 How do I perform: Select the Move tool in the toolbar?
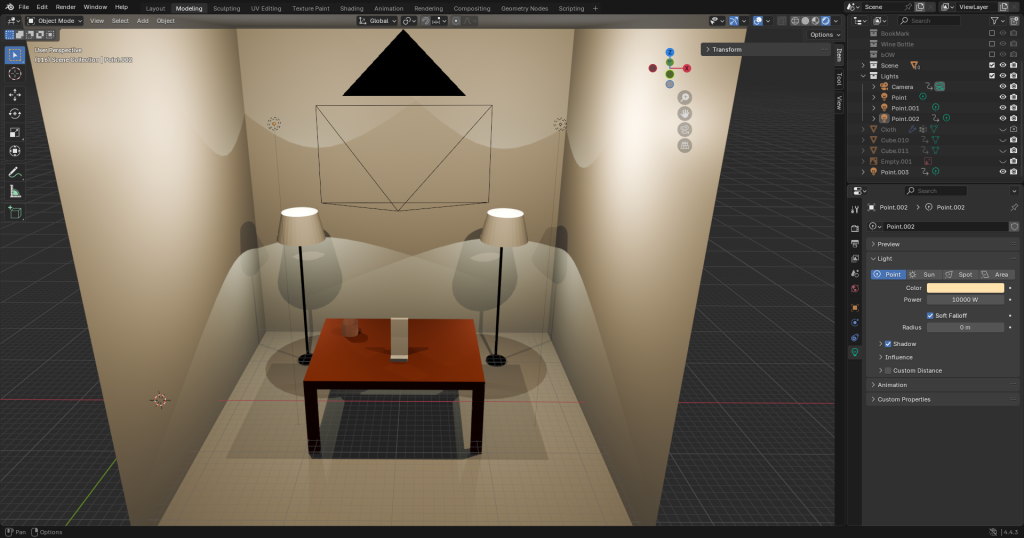point(15,95)
